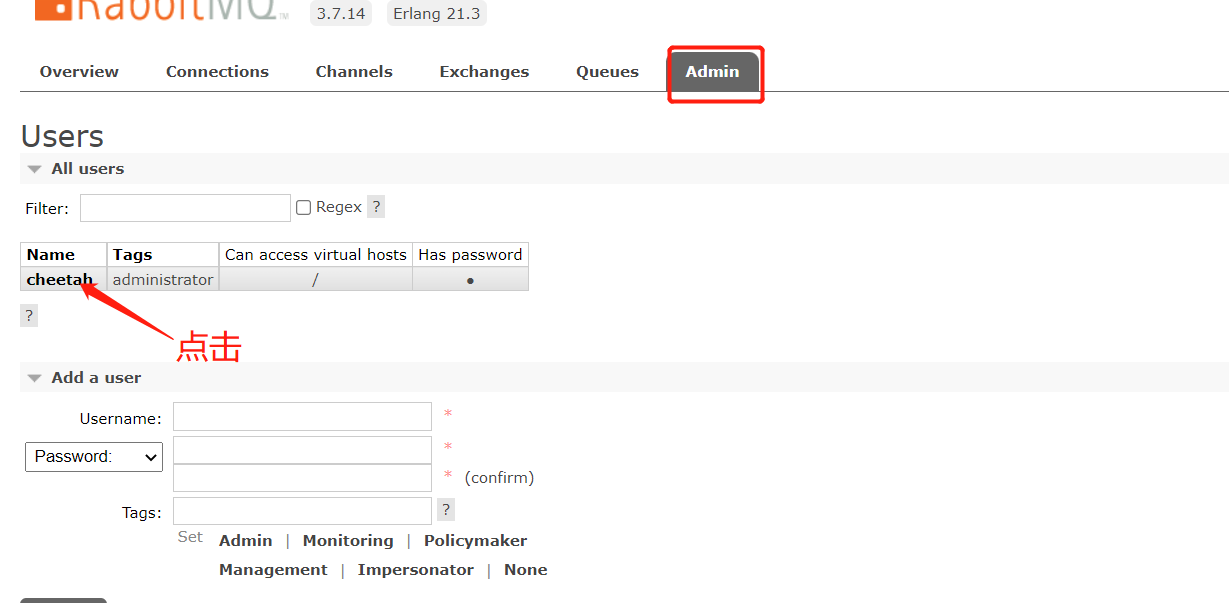
Task: Select the Queues tab
Action: [607, 72]
